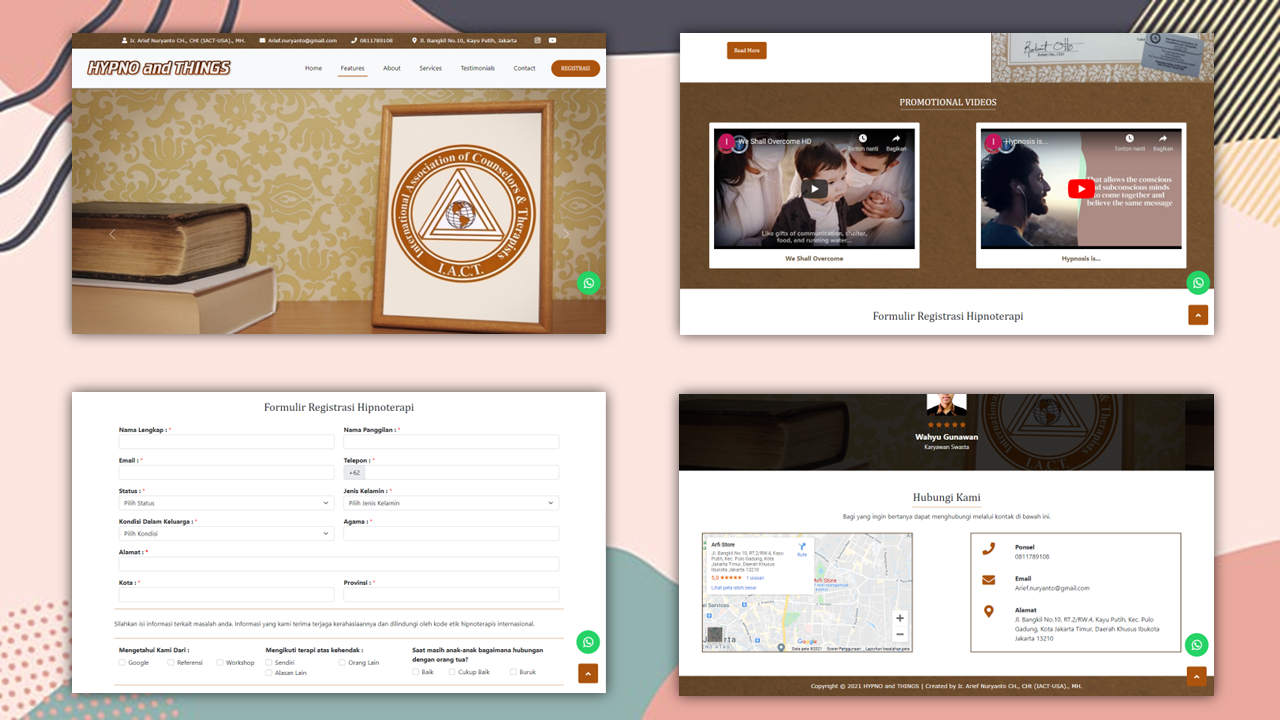Open 'Pilih Kondisi' family condition dropdown
The height and width of the screenshot is (720, 1280).
[226, 534]
